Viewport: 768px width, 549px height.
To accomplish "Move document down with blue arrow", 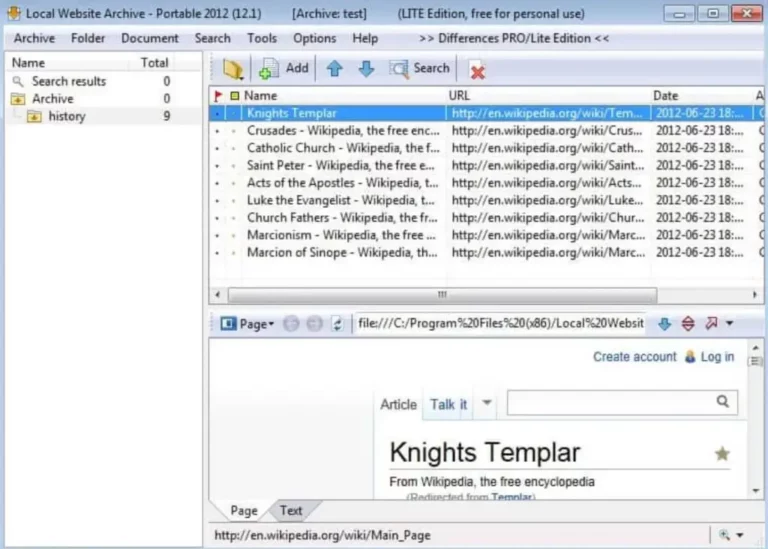I will pos(366,69).
